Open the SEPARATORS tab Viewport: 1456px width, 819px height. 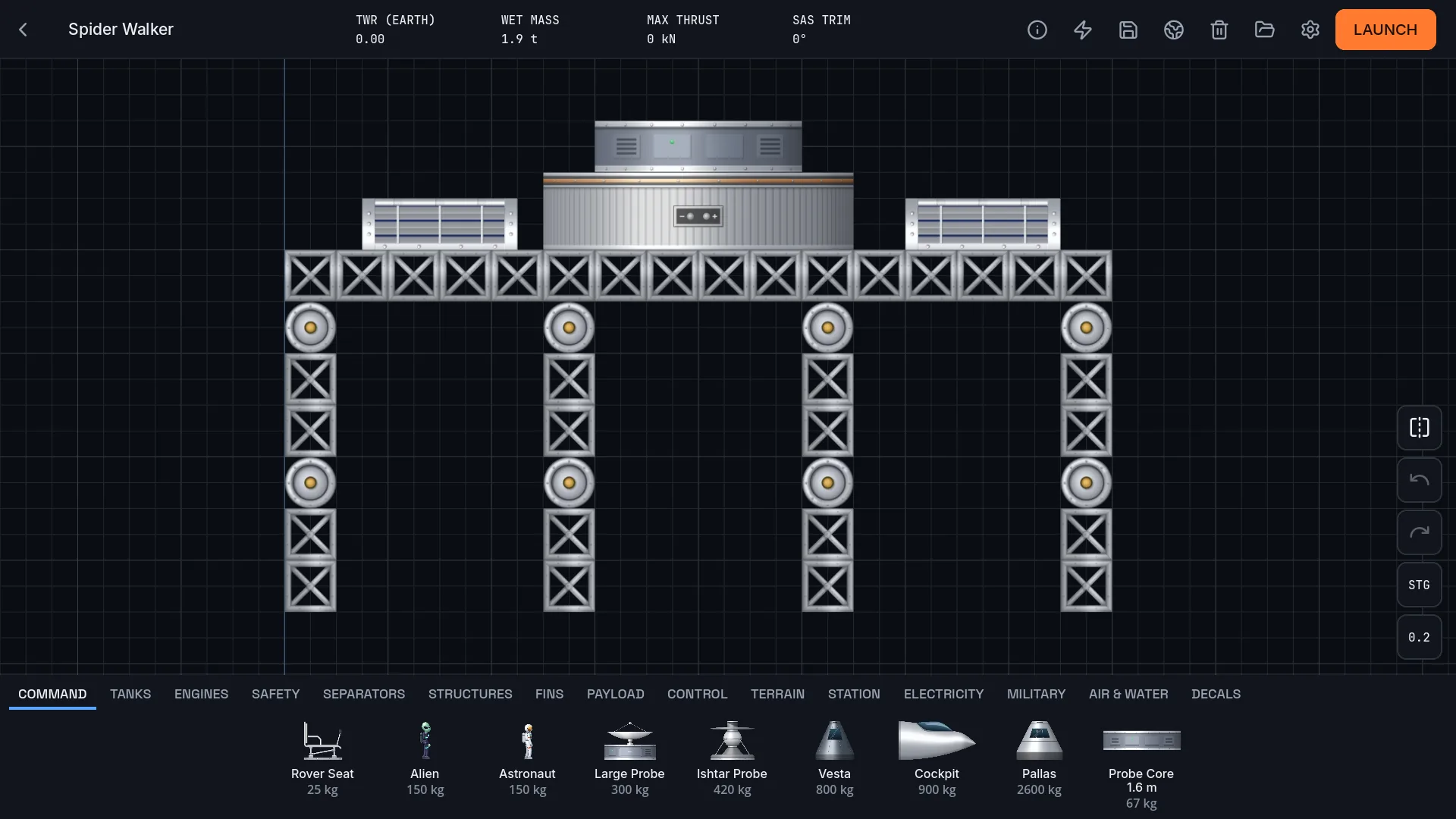point(364,694)
